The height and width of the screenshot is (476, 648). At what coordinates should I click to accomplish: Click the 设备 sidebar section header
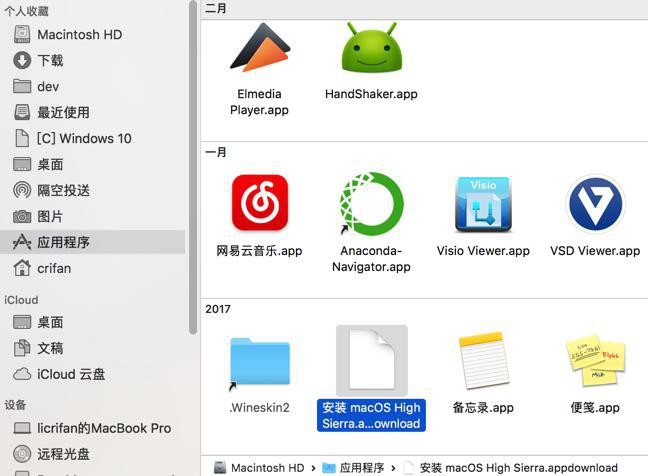pos(15,405)
